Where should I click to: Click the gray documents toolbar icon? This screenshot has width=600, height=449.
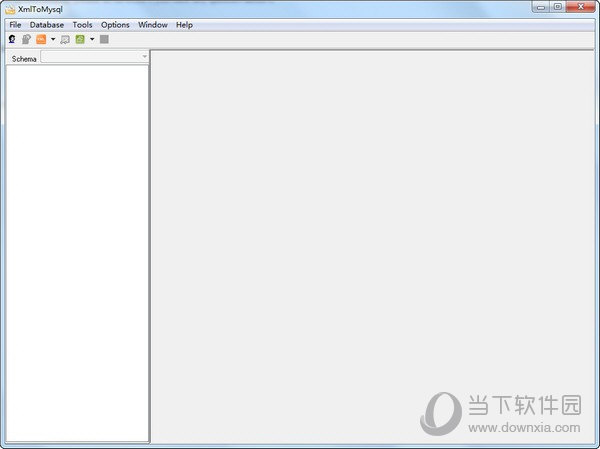click(26, 39)
